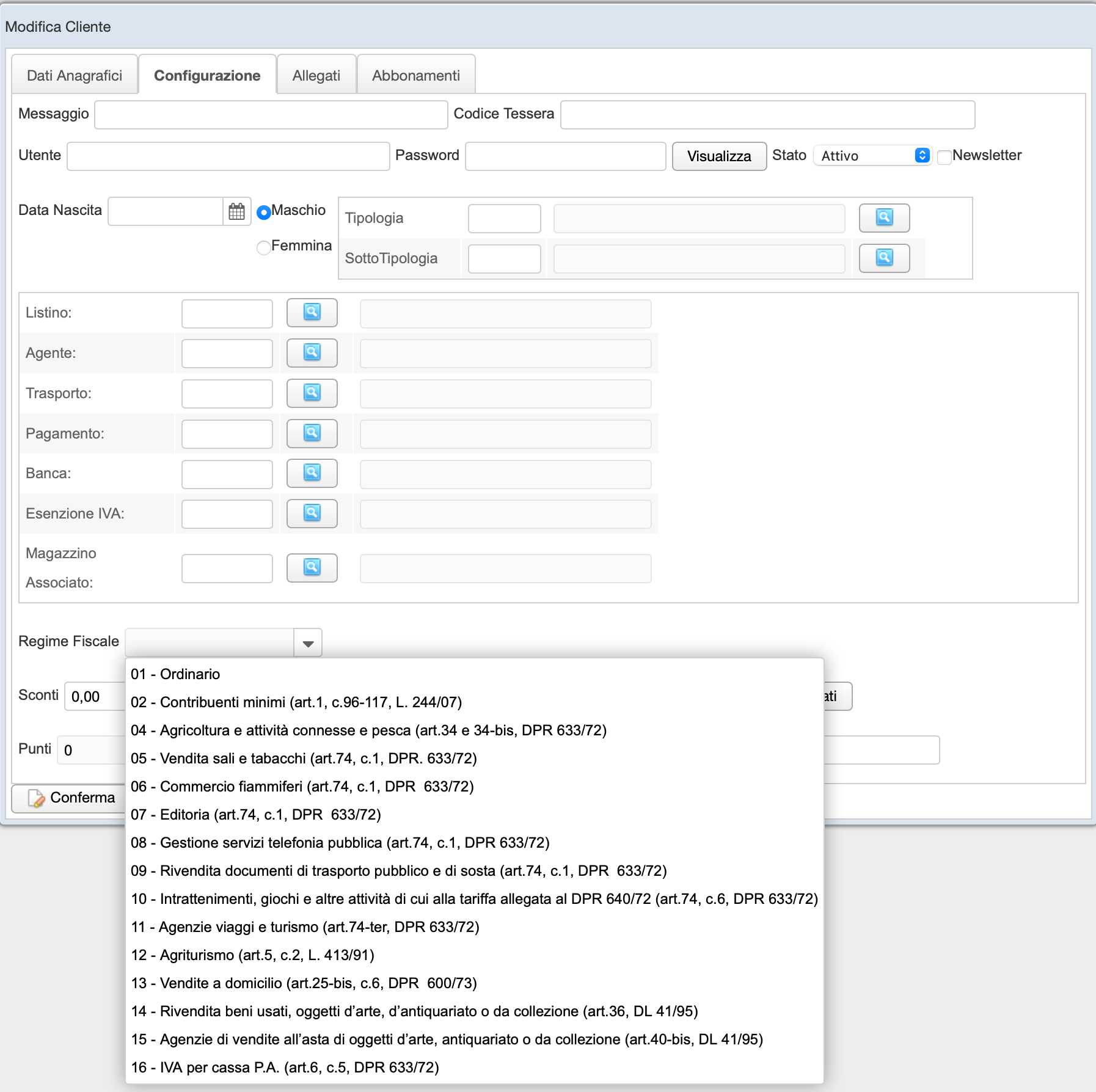Viewport: 1096px width, 1092px height.
Task: Search Tipologia with the magnifier button
Action: point(884,217)
